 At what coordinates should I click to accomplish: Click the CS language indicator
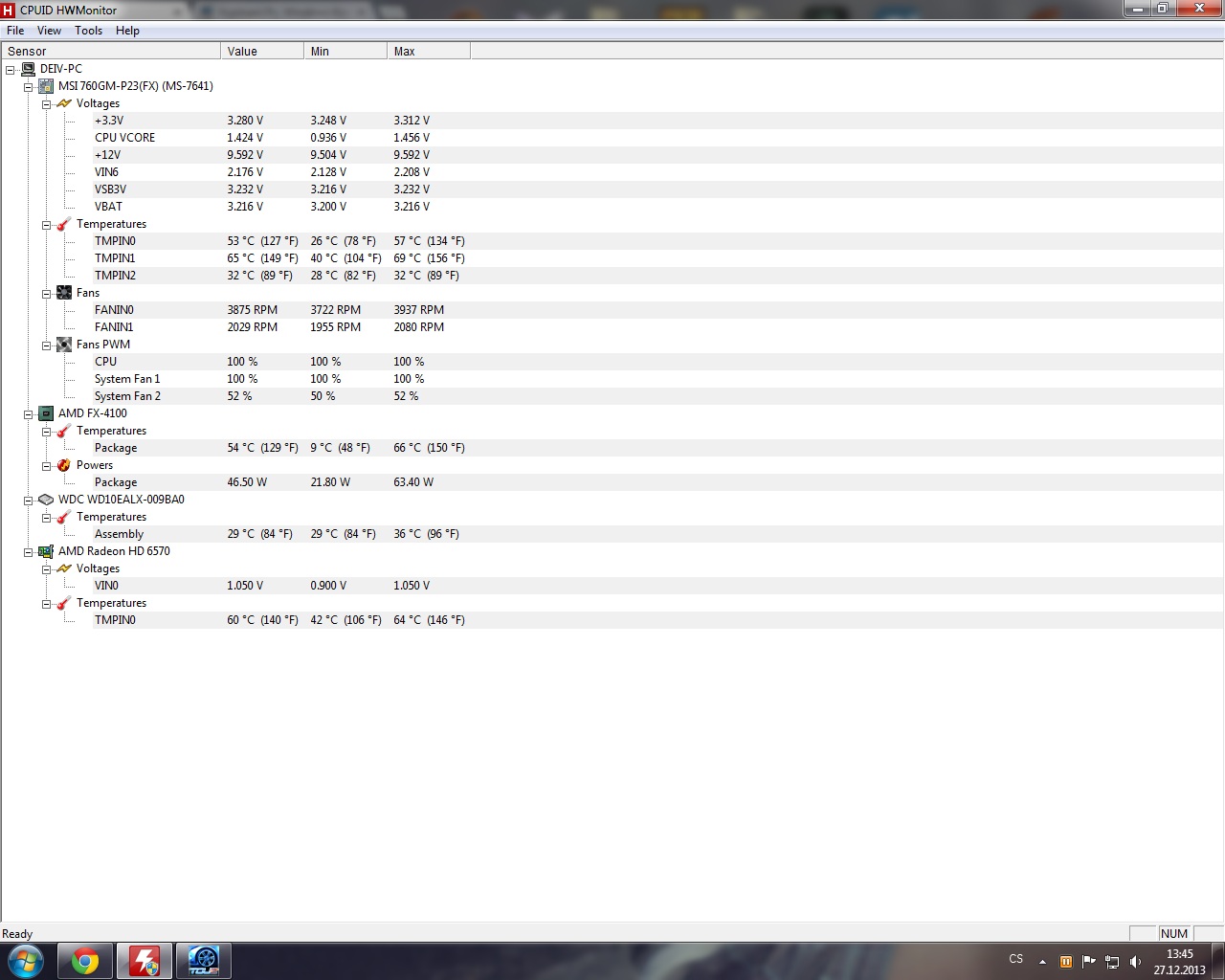1016,959
